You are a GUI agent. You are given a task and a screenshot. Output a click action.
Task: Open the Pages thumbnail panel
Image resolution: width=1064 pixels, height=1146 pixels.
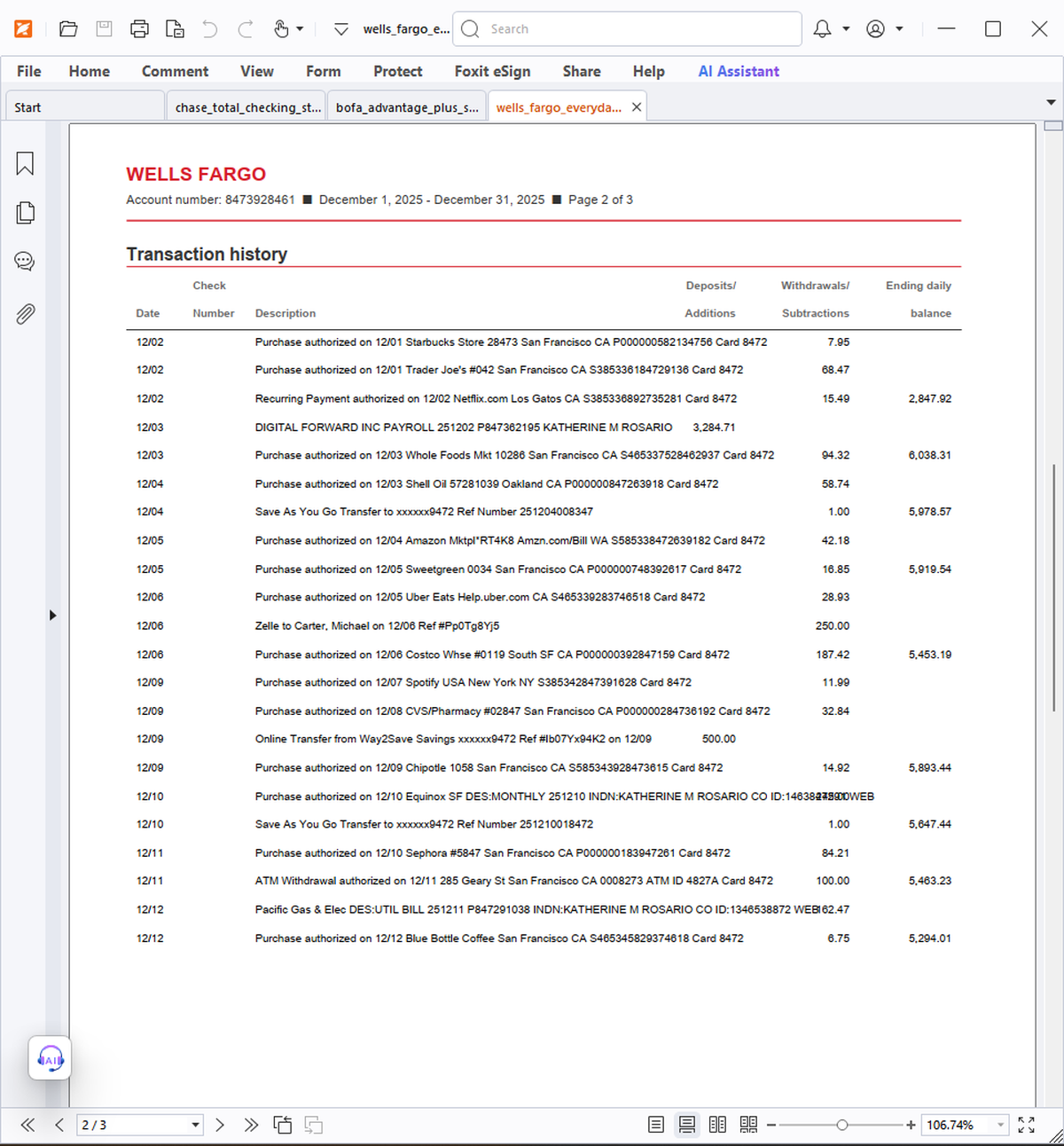point(25,213)
